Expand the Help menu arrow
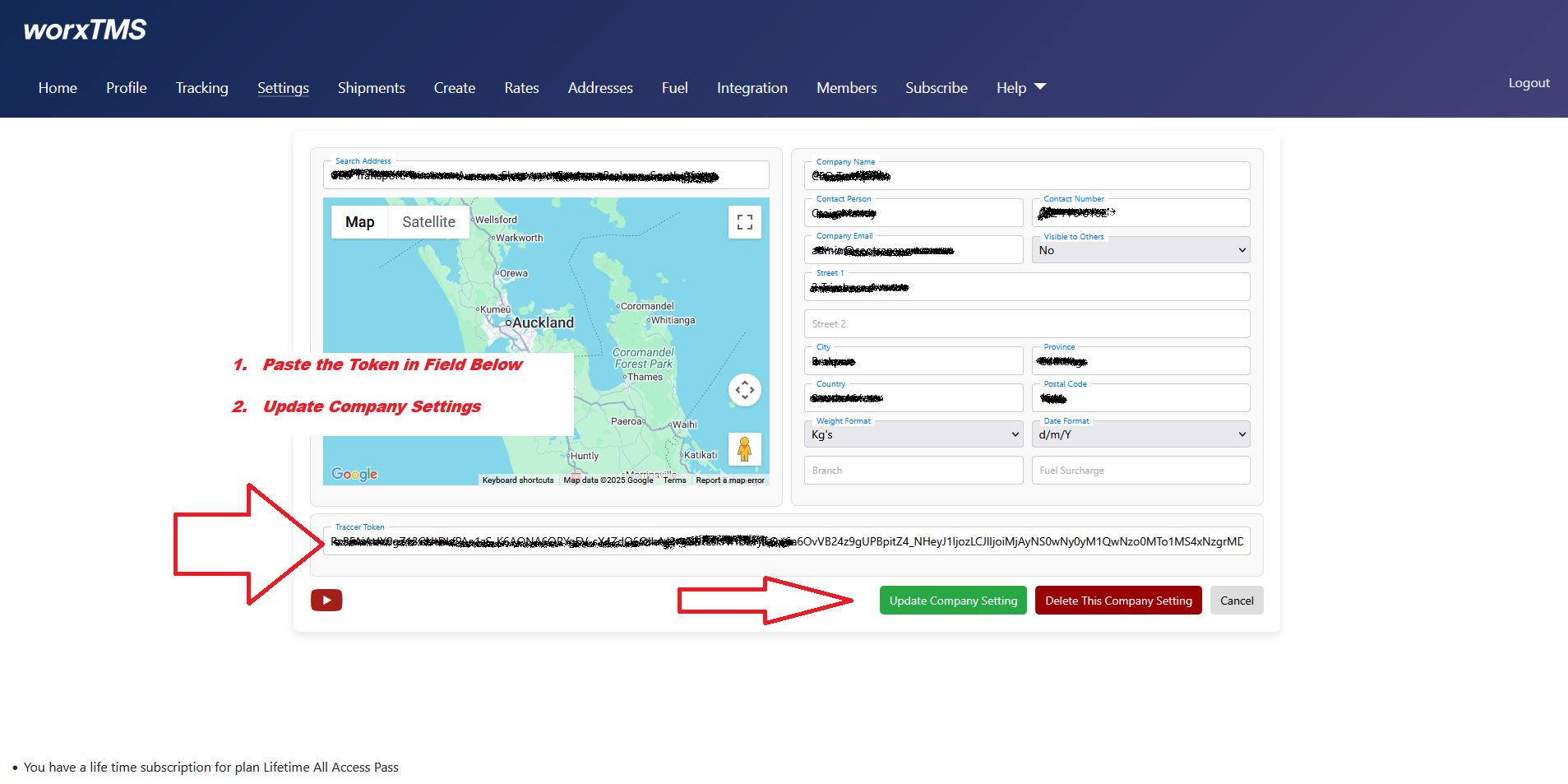The height and width of the screenshot is (784, 1568). pyautogui.click(x=1040, y=87)
